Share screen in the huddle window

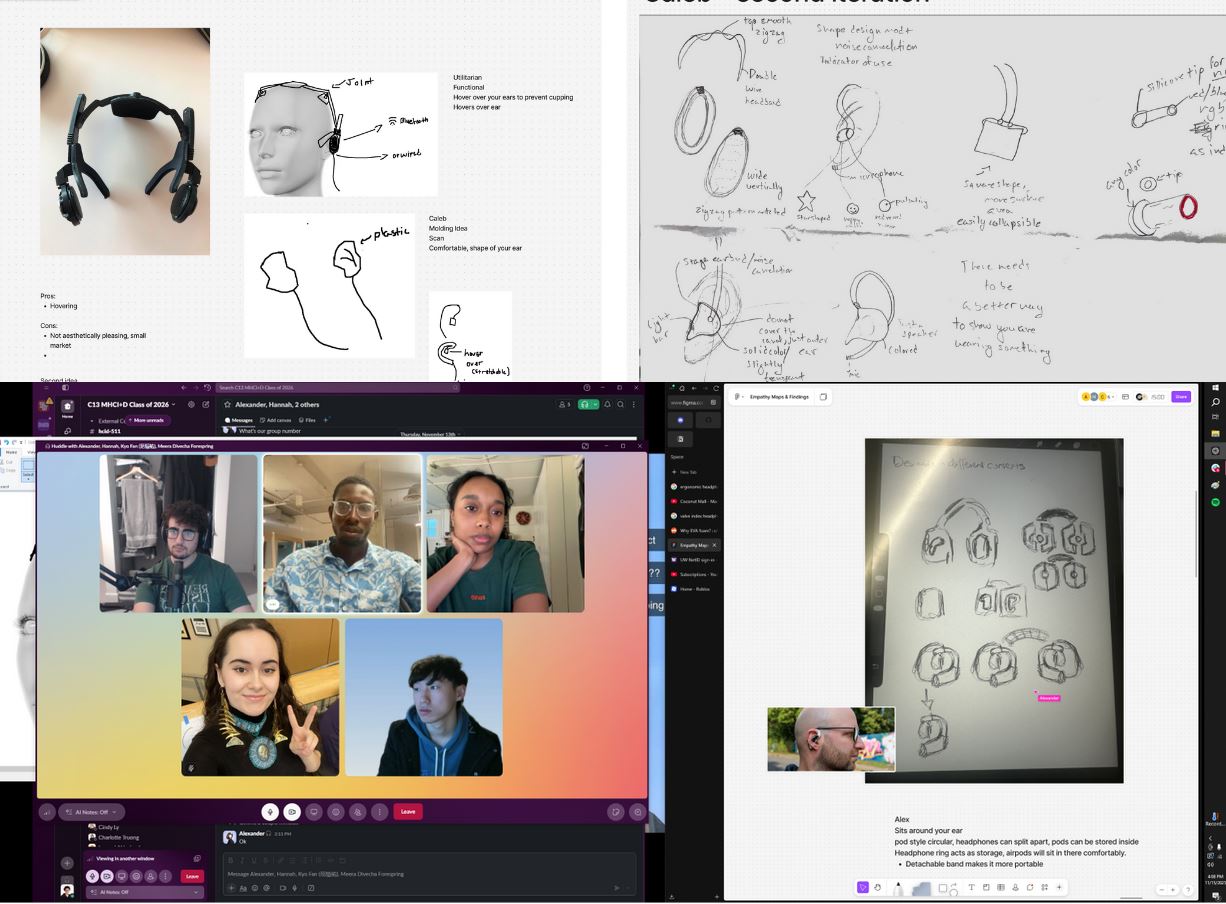point(314,812)
